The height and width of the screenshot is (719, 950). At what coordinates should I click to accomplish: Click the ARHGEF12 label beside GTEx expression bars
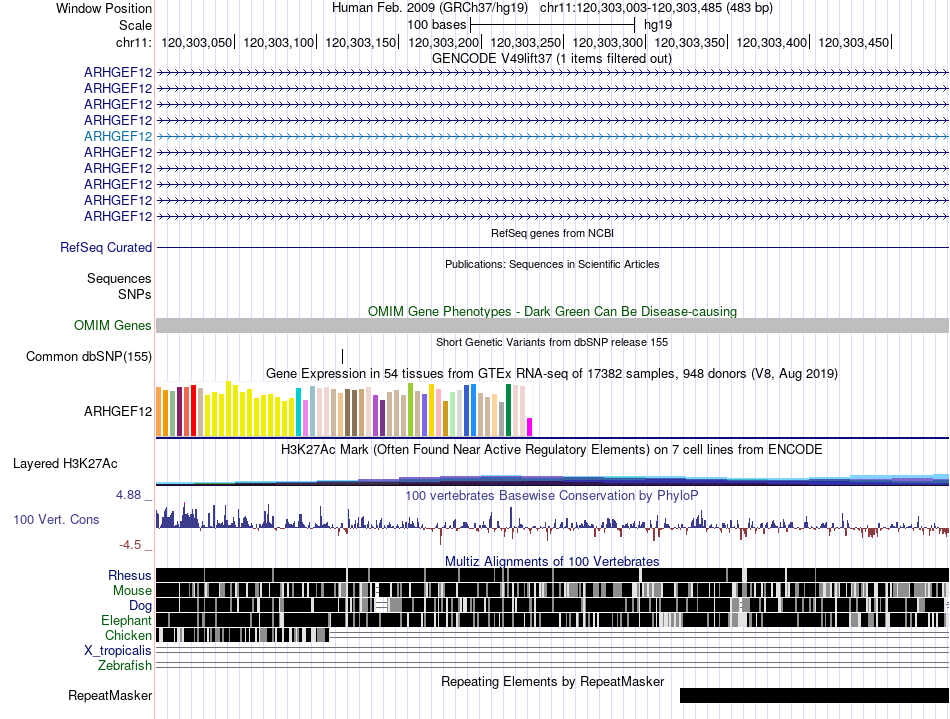(x=118, y=410)
